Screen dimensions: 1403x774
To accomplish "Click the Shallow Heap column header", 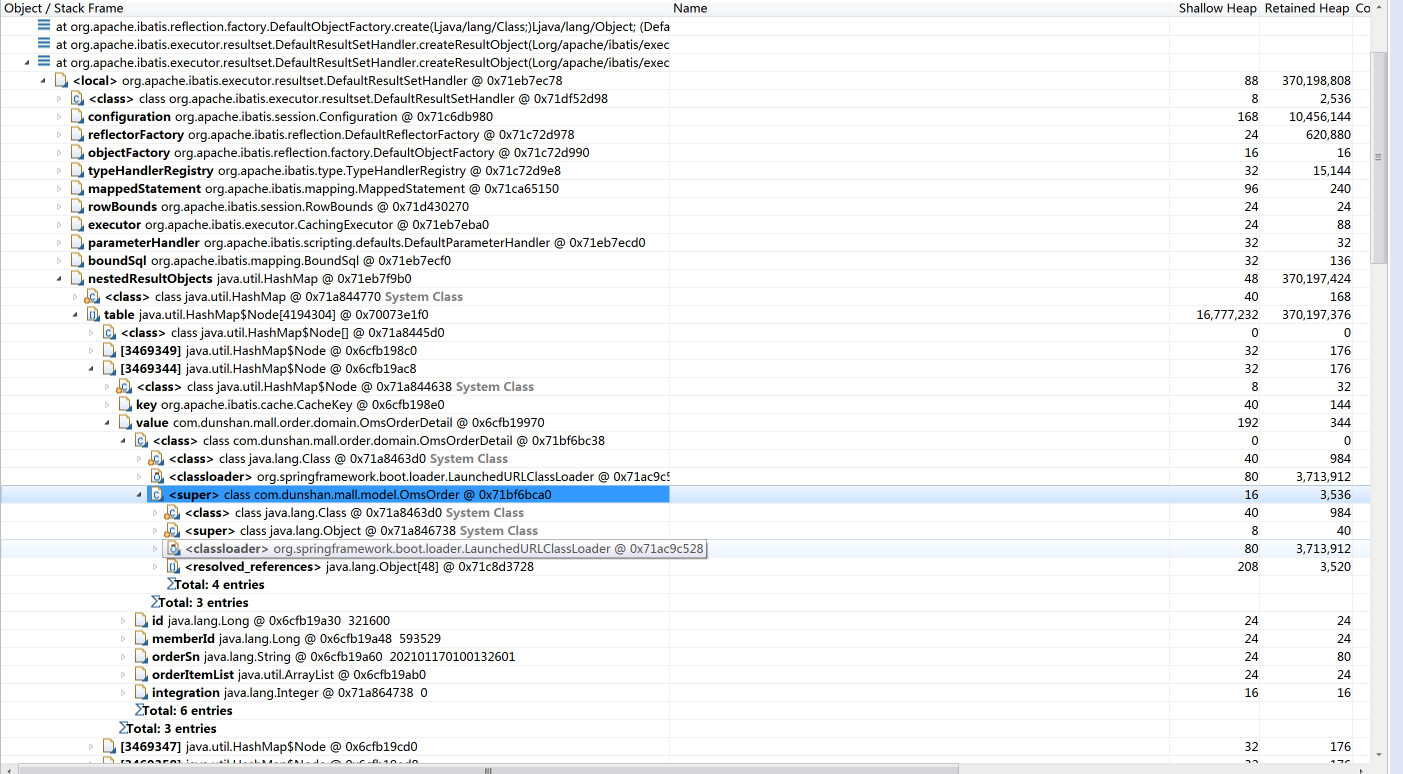I will (x=1217, y=8).
